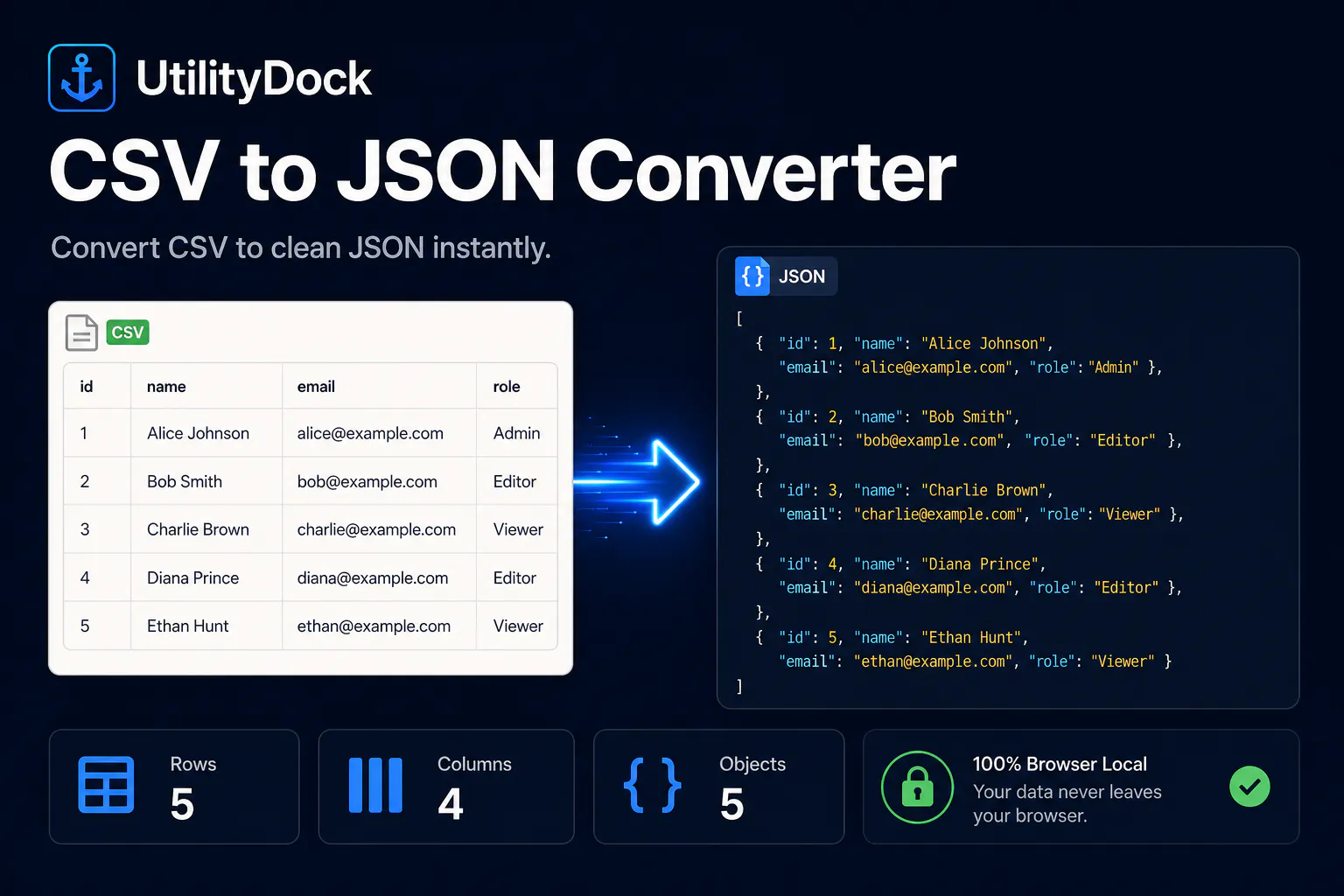Click the Rows table grid icon

tap(107, 785)
